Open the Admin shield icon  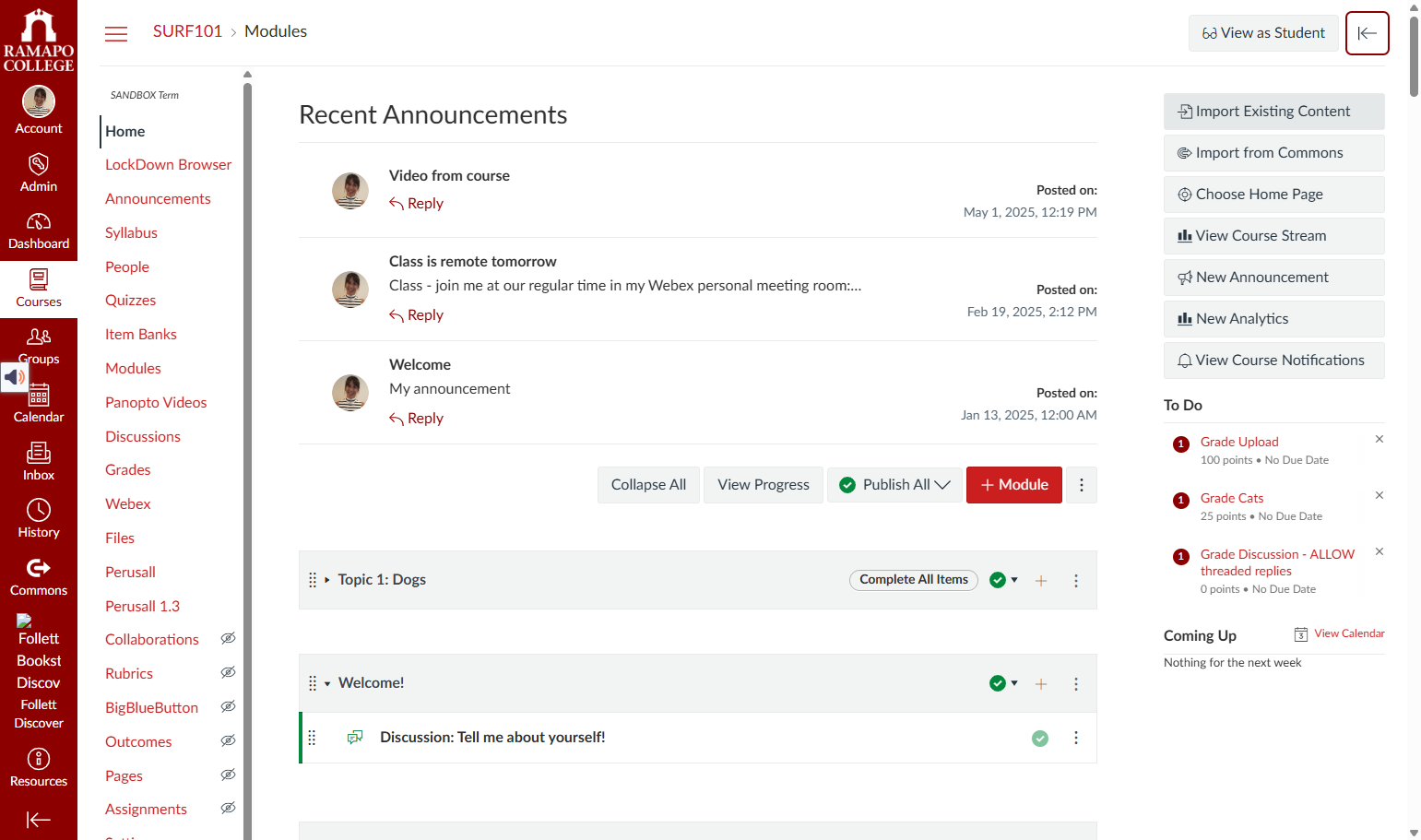point(39,164)
